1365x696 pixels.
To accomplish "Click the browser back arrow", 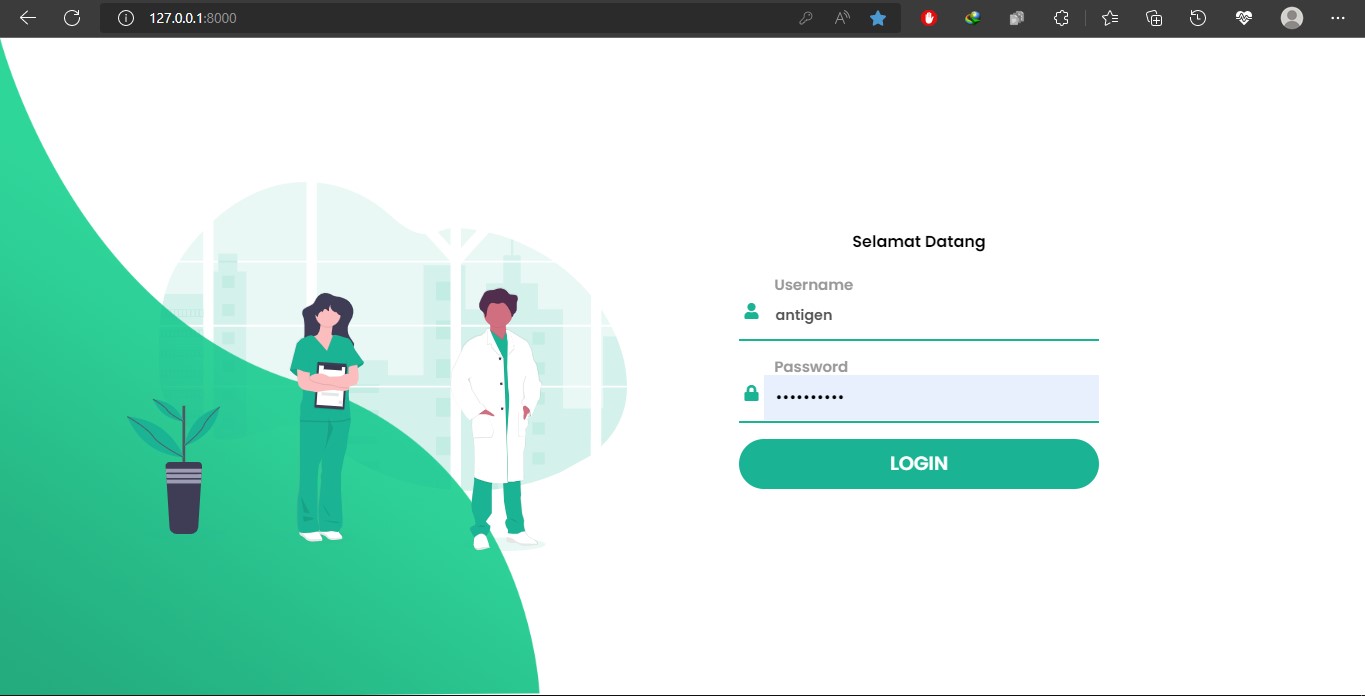I will (28, 18).
